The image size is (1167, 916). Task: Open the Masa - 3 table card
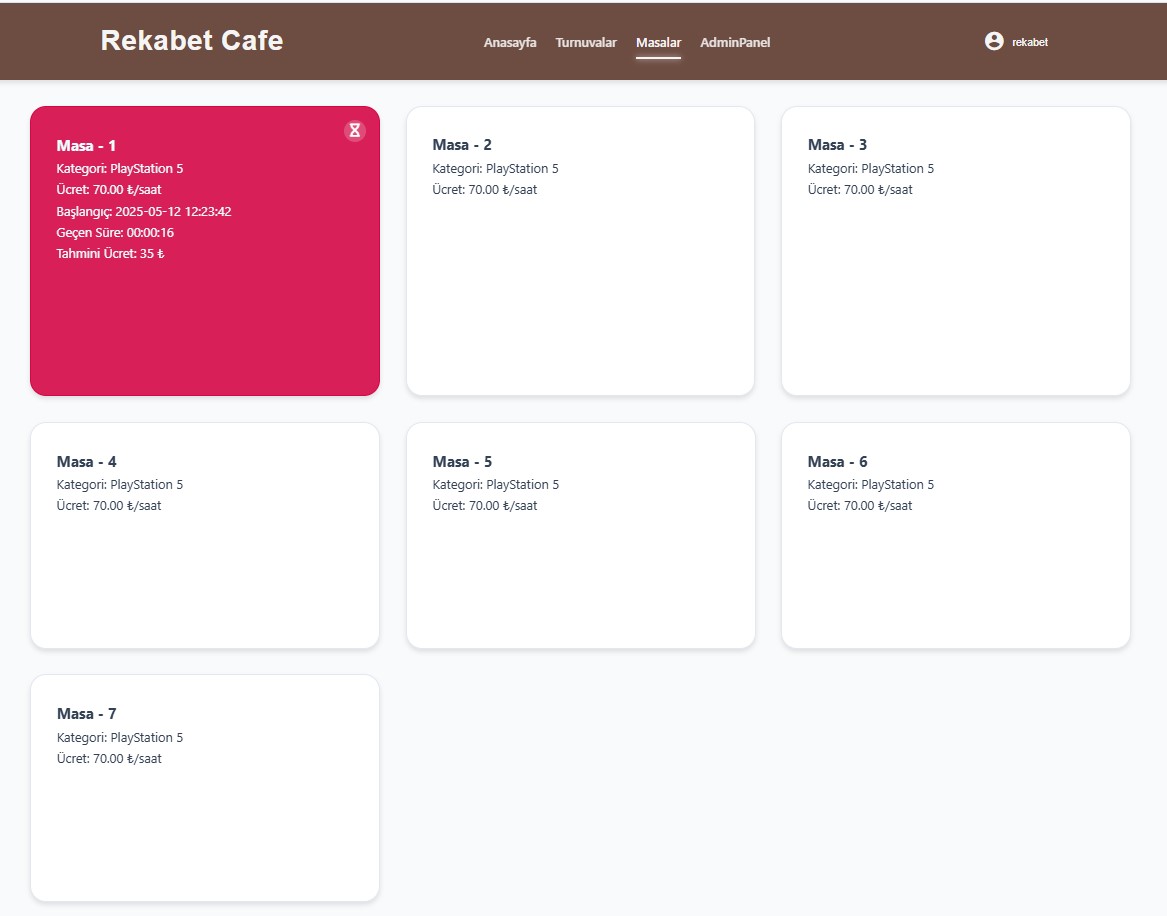point(956,251)
